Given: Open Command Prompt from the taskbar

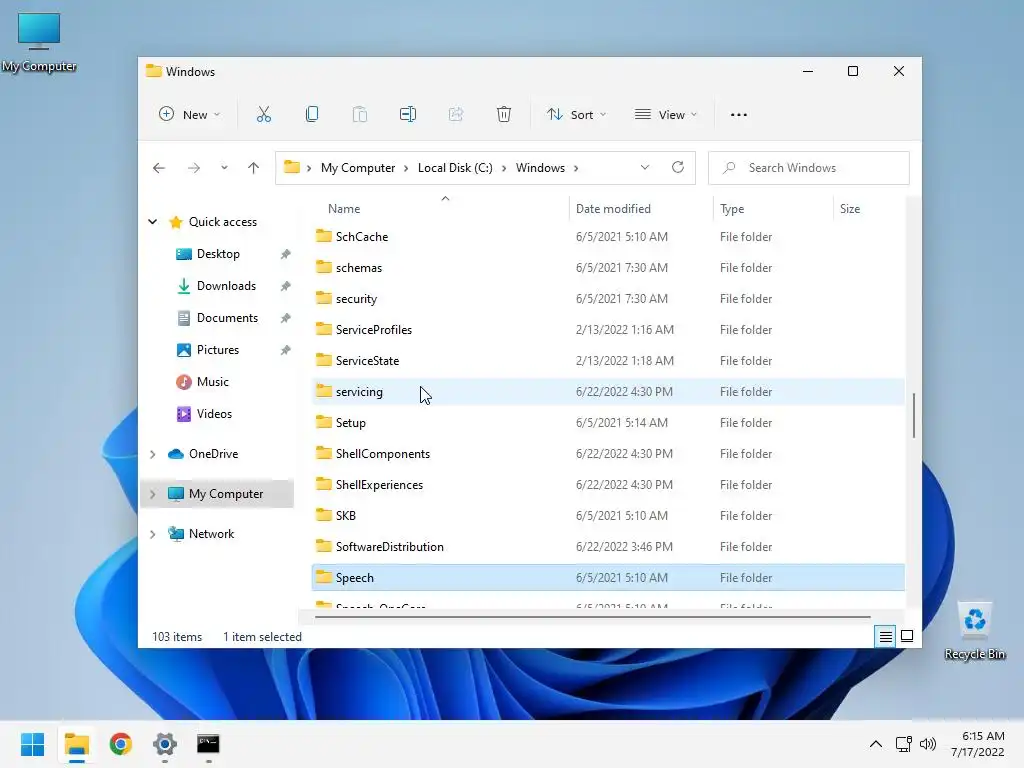Looking at the screenshot, I should (208, 744).
